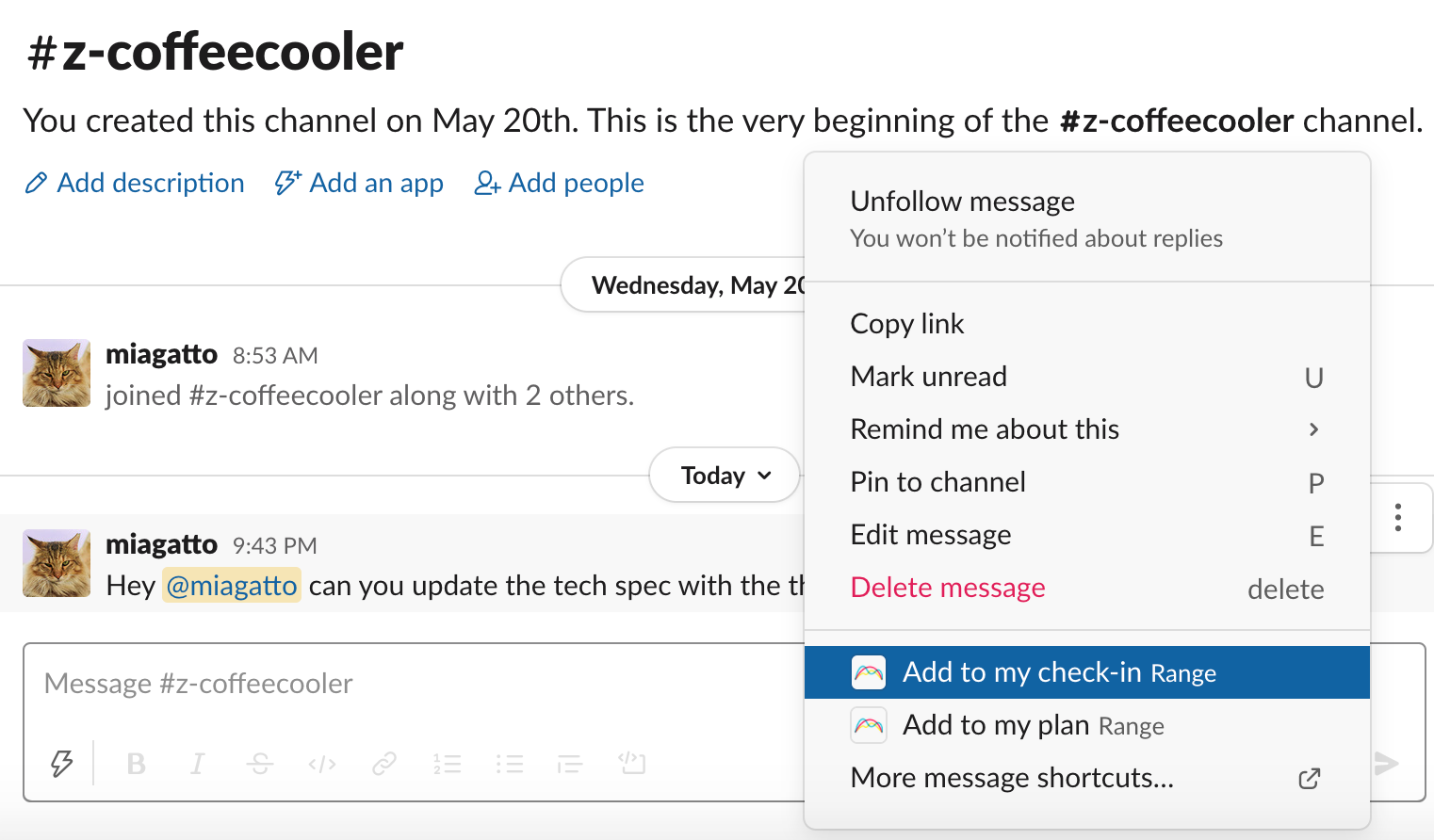Open miagatto's name on the 8:53 AM message
The image size is (1434, 840).
pos(161,354)
